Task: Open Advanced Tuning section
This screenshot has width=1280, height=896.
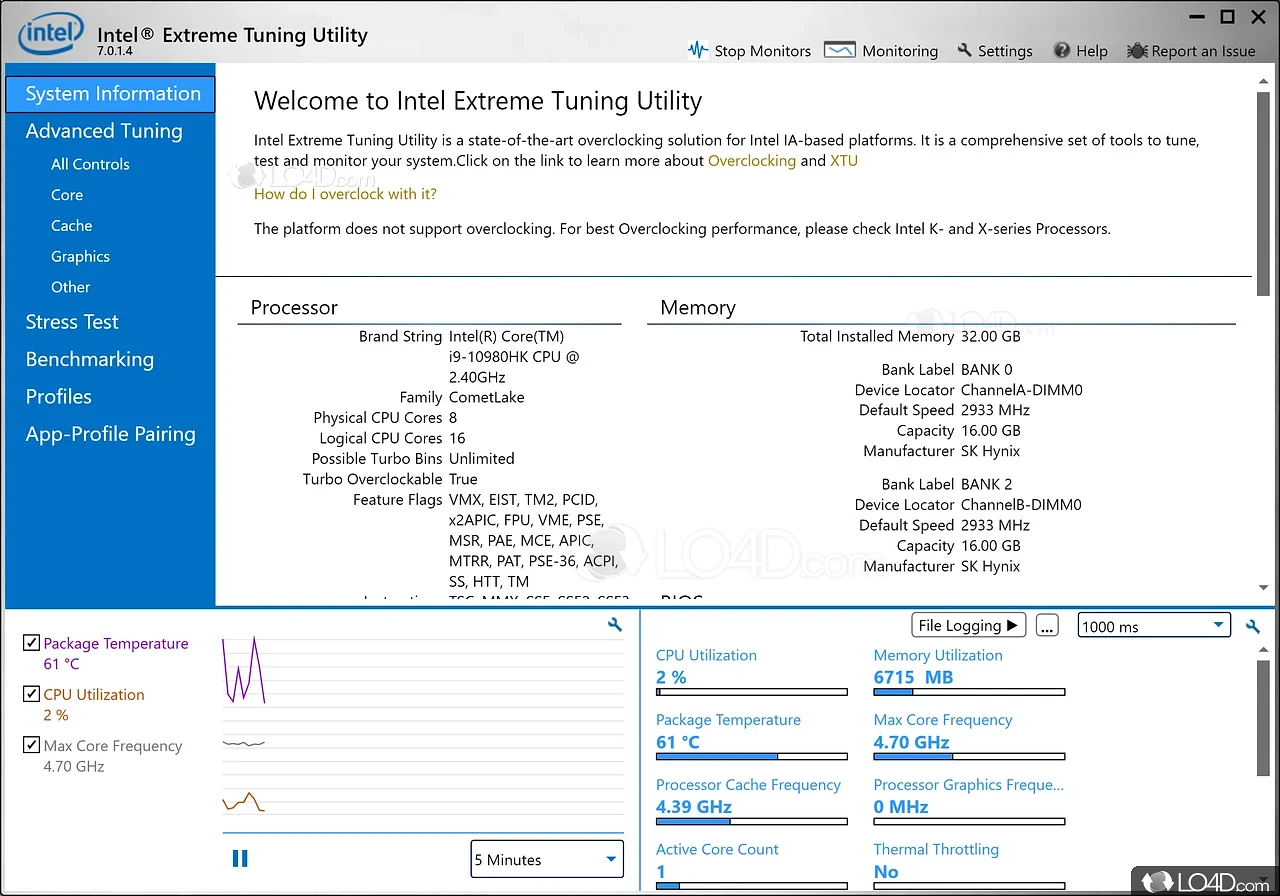Action: tap(104, 131)
